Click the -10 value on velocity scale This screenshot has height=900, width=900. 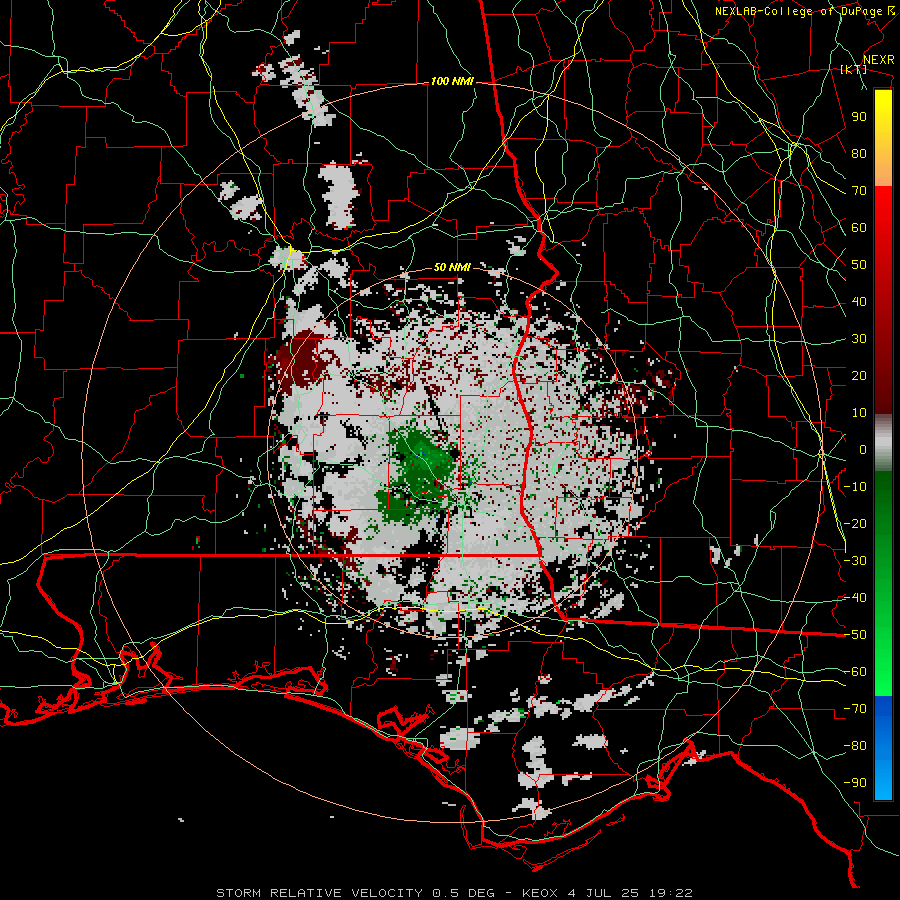coord(855,487)
